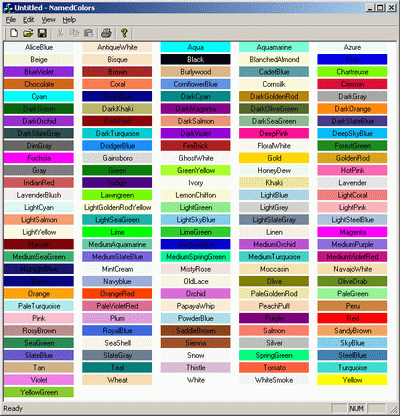
Task: Pick the Crimson color swatch
Action: (x=352, y=84)
